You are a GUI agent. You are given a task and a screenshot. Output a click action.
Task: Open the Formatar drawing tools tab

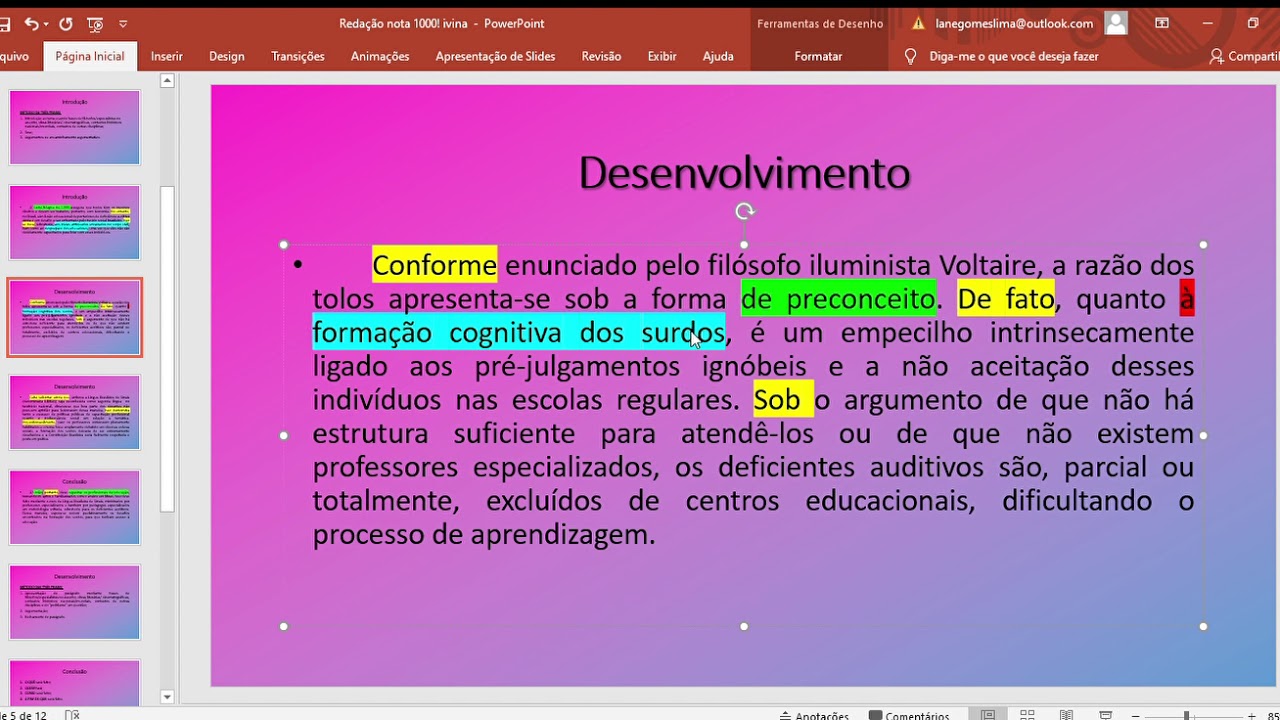pyautogui.click(x=818, y=57)
